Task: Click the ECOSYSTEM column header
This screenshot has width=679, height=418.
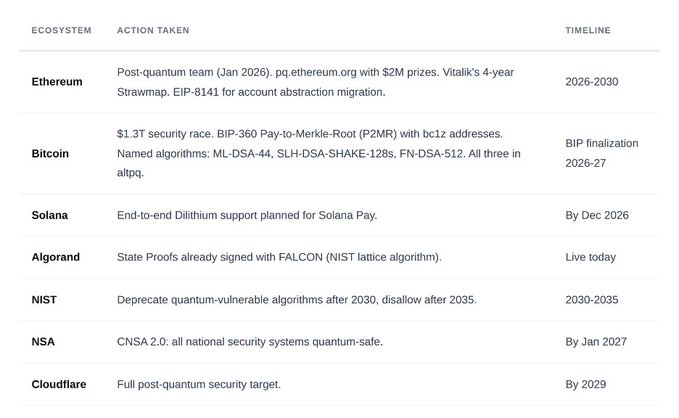Action: click(61, 30)
